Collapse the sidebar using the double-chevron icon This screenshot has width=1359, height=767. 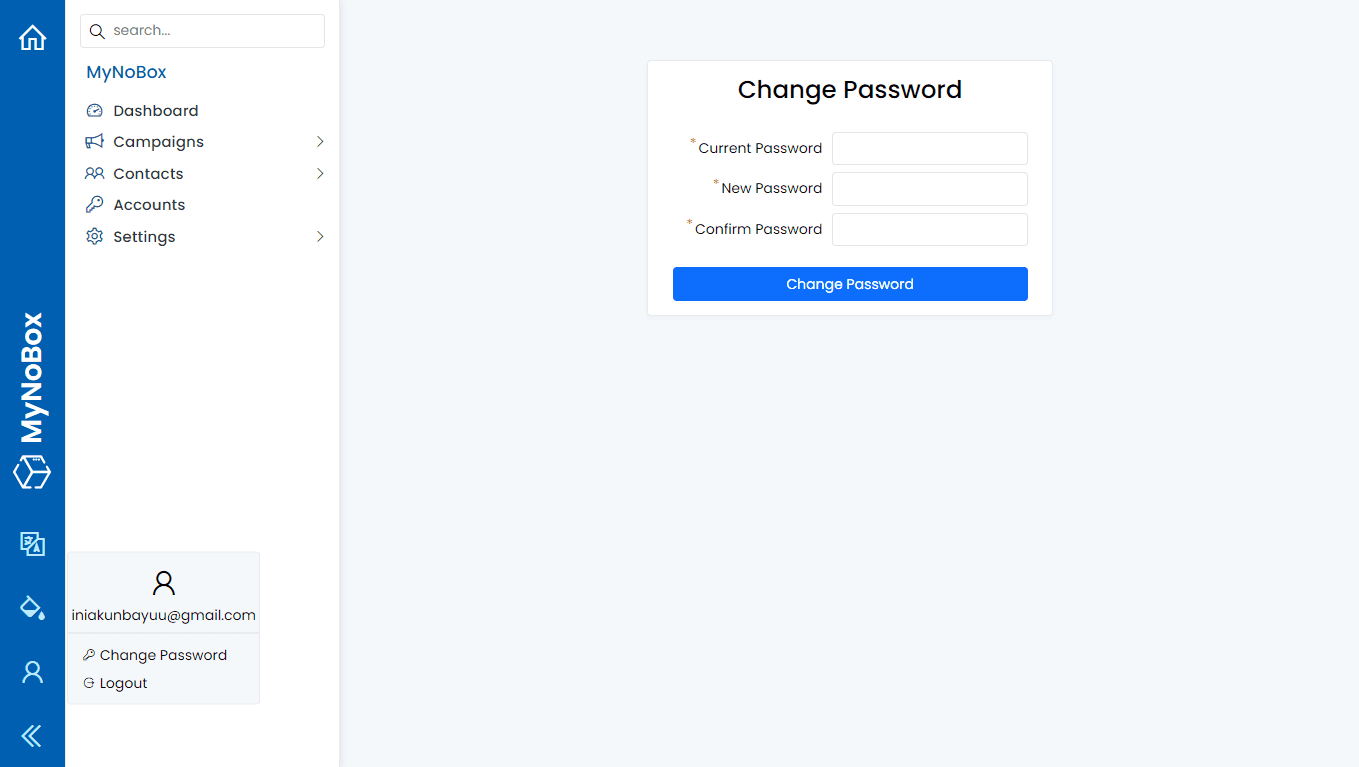32,736
